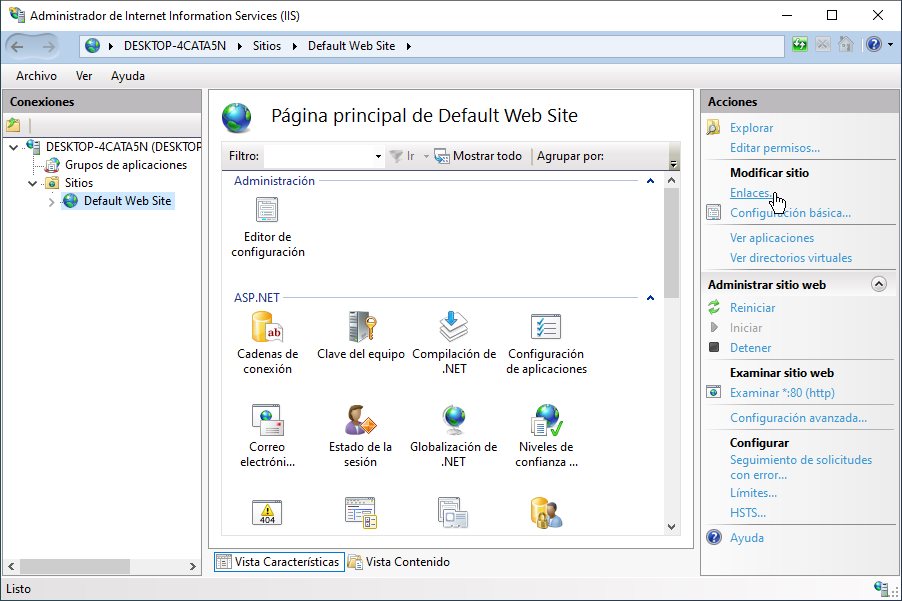The height and width of the screenshot is (601, 902).
Task: Open the Clave del equipo feature
Action: (x=361, y=336)
